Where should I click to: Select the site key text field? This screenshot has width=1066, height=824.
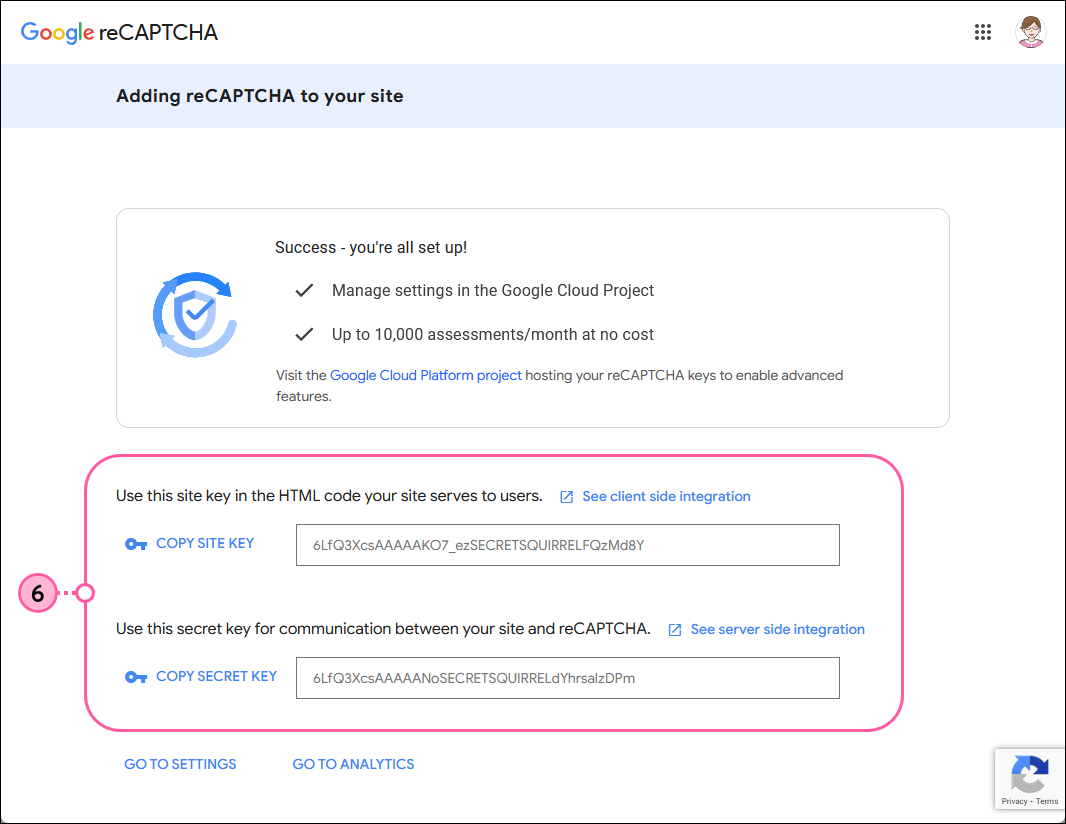pos(567,546)
